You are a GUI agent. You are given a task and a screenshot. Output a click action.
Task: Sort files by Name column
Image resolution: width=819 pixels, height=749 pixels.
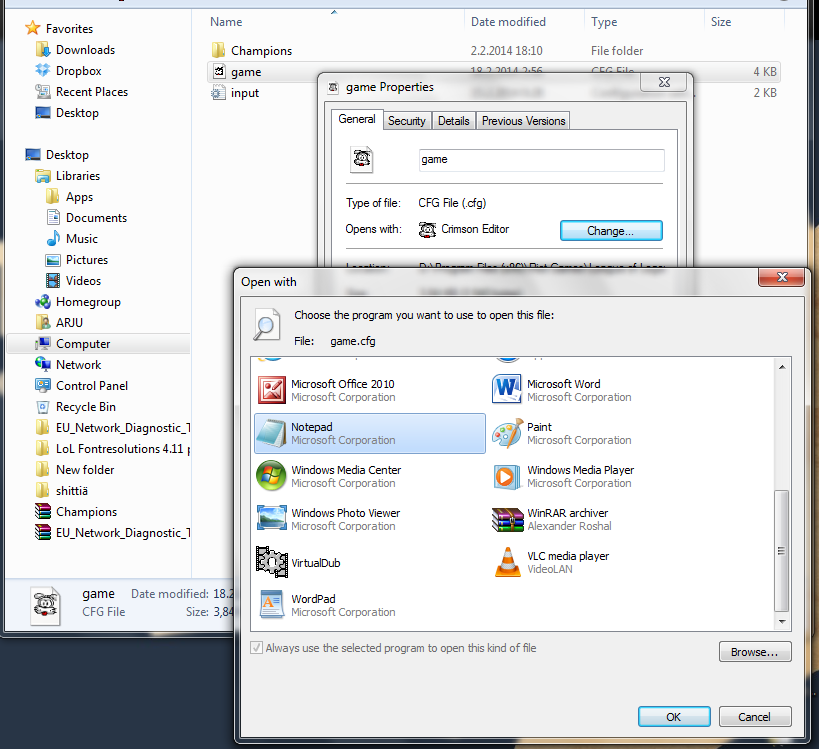tap(226, 22)
